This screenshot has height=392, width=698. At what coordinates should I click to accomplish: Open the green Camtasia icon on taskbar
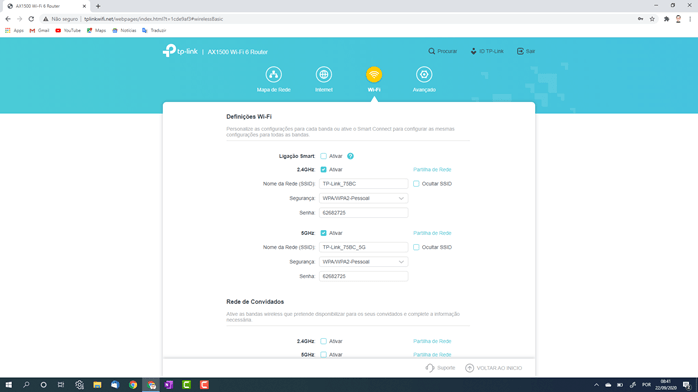[x=187, y=385]
